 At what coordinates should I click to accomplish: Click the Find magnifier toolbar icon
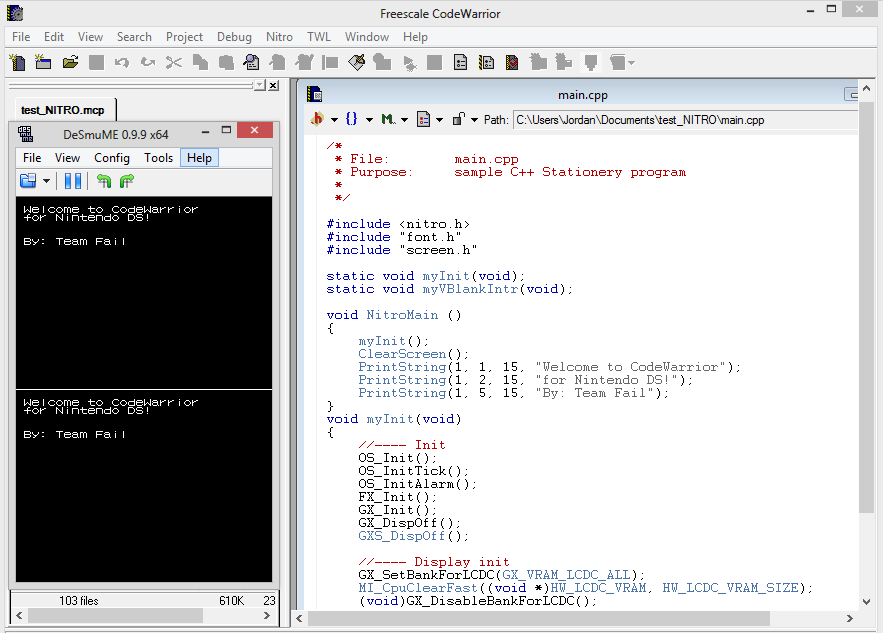tap(251, 62)
